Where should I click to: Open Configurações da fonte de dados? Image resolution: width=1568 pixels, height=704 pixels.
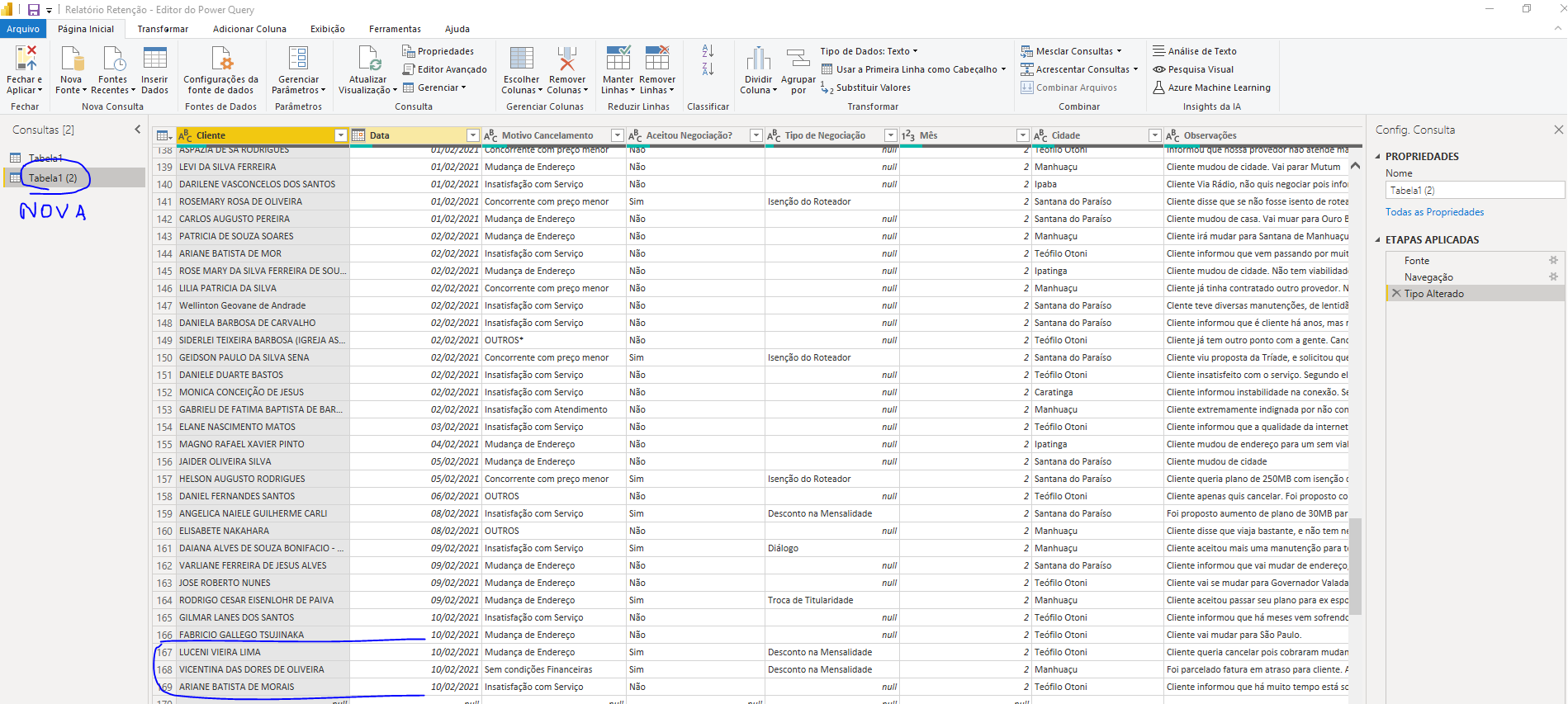point(220,70)
